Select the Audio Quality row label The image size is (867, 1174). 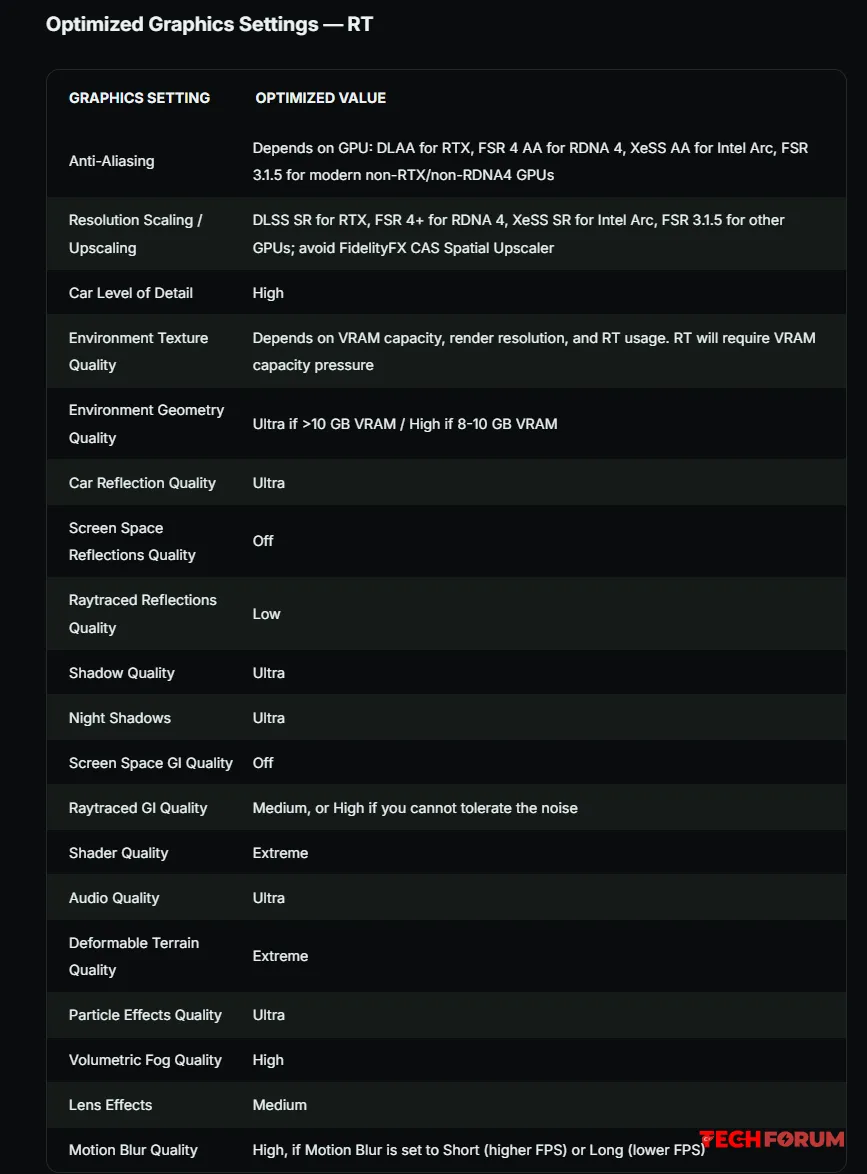(114, 898)
